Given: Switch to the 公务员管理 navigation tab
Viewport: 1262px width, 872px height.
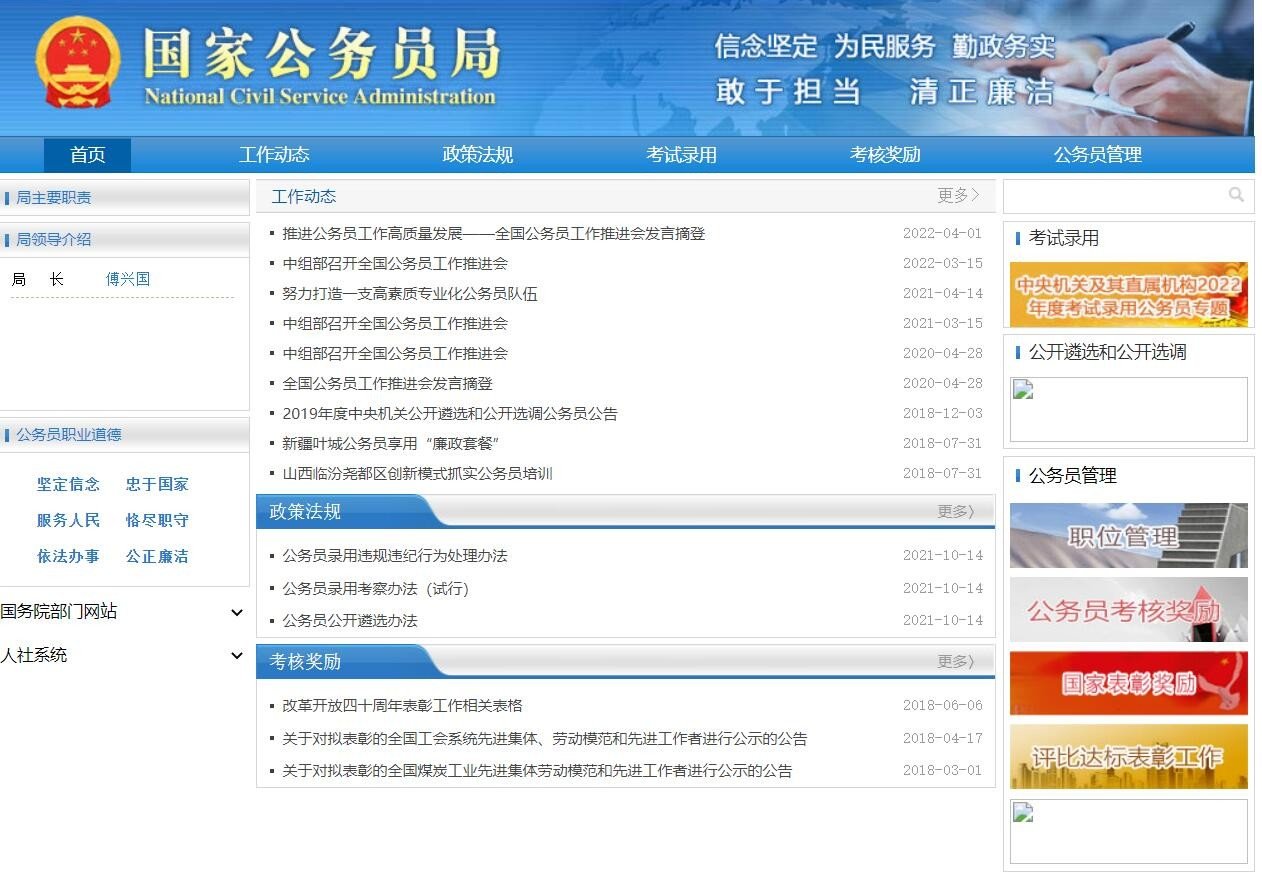Looking at the screenshot, I should point(1098,155).
